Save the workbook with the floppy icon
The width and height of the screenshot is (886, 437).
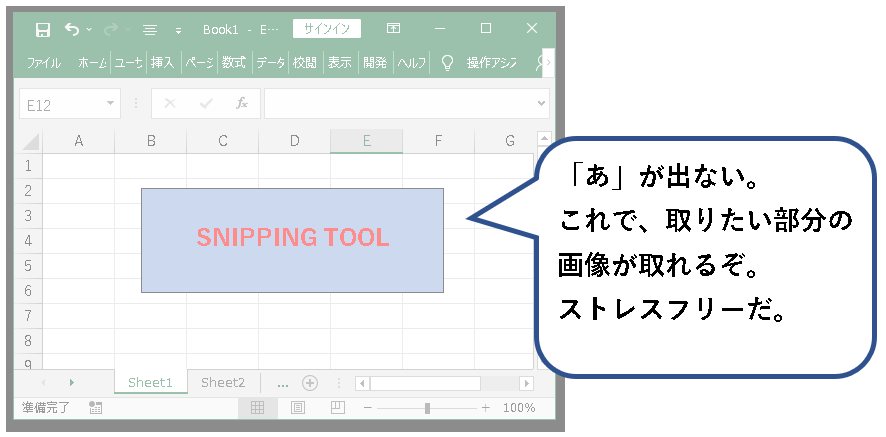43,30
